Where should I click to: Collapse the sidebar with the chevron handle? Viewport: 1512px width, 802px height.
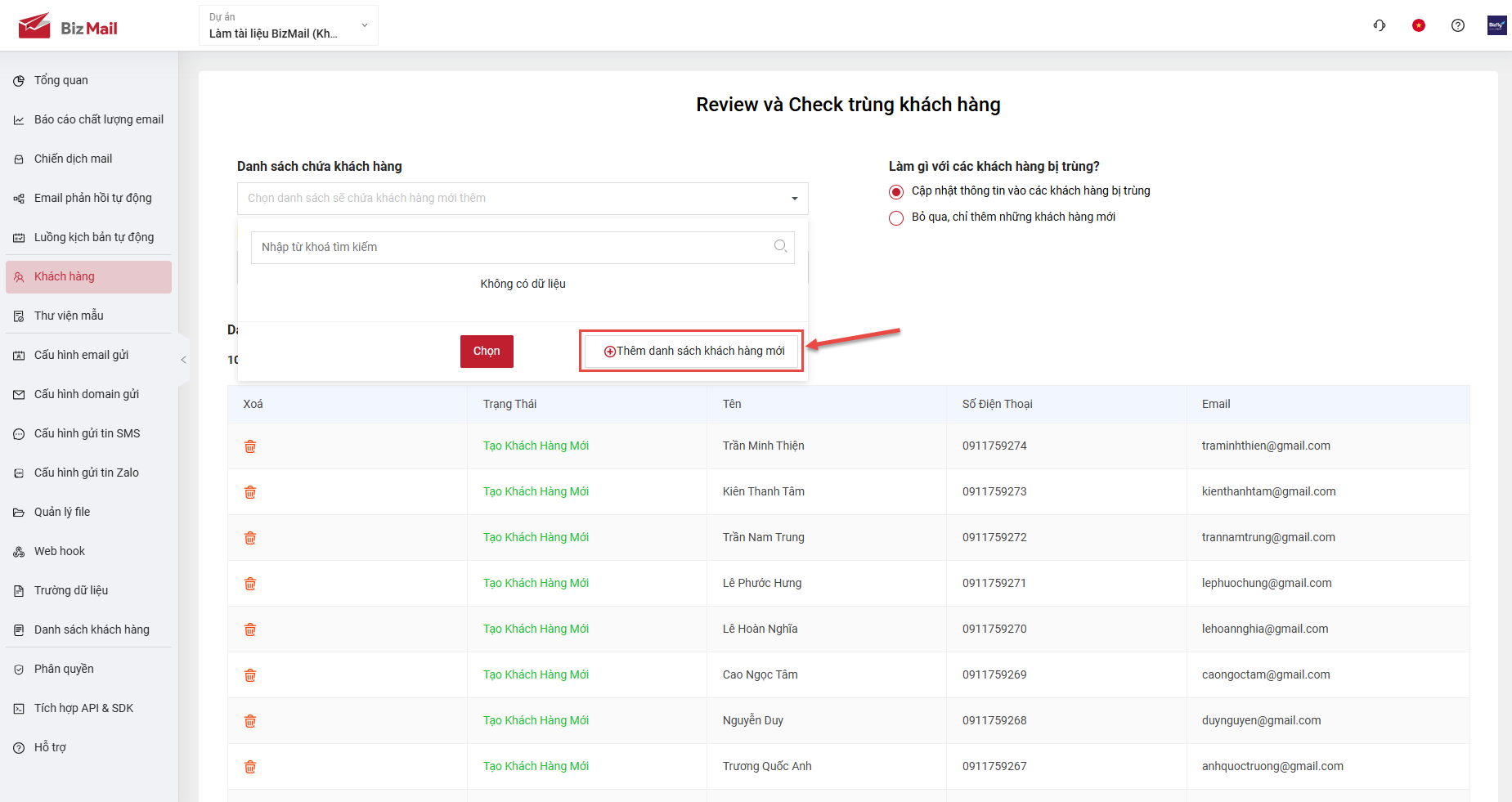[184, 360]
